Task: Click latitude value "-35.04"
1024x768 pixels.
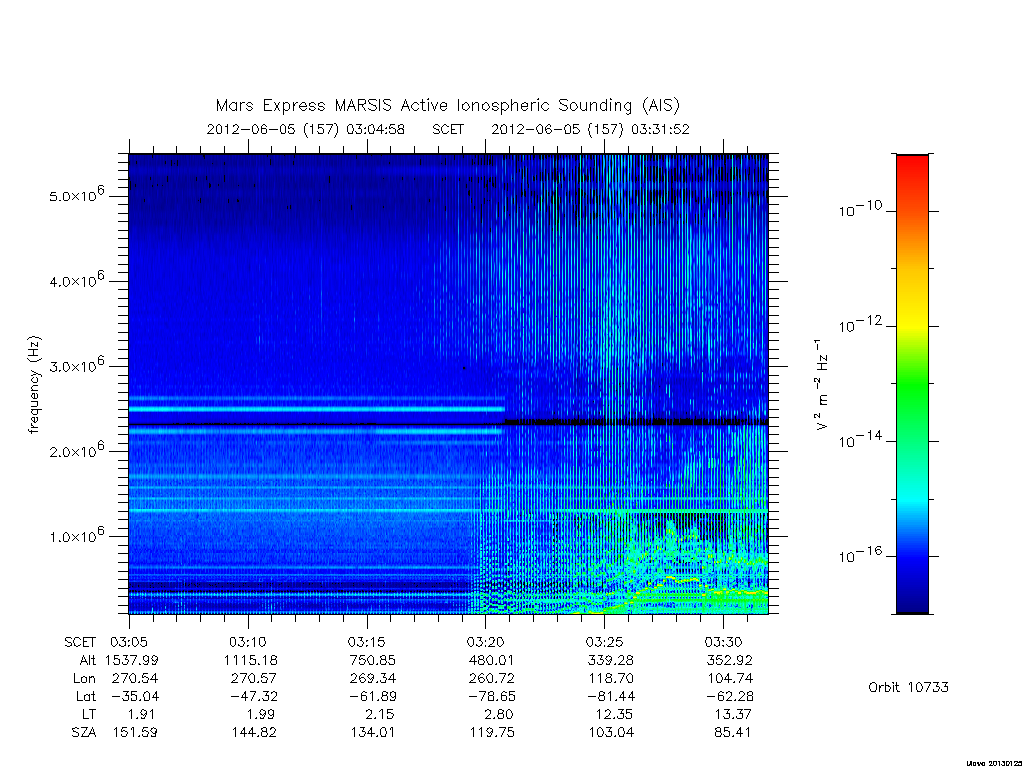Action: click(133, 697)
